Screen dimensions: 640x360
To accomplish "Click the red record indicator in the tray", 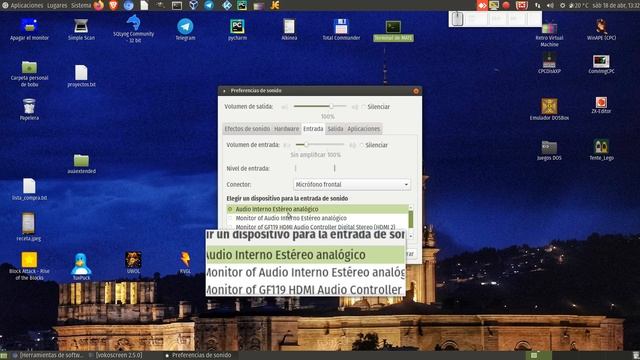I will (x=506, y=5).
